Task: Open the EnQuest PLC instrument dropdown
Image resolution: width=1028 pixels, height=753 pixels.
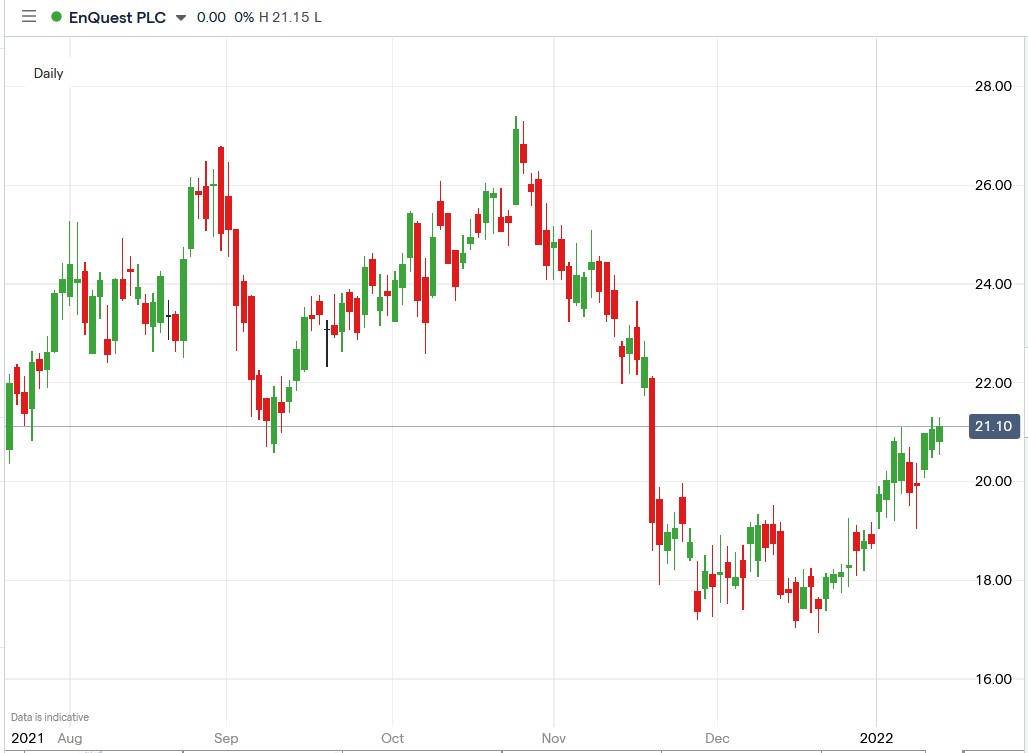Action: pyautogui.click(x=180, y=17)
